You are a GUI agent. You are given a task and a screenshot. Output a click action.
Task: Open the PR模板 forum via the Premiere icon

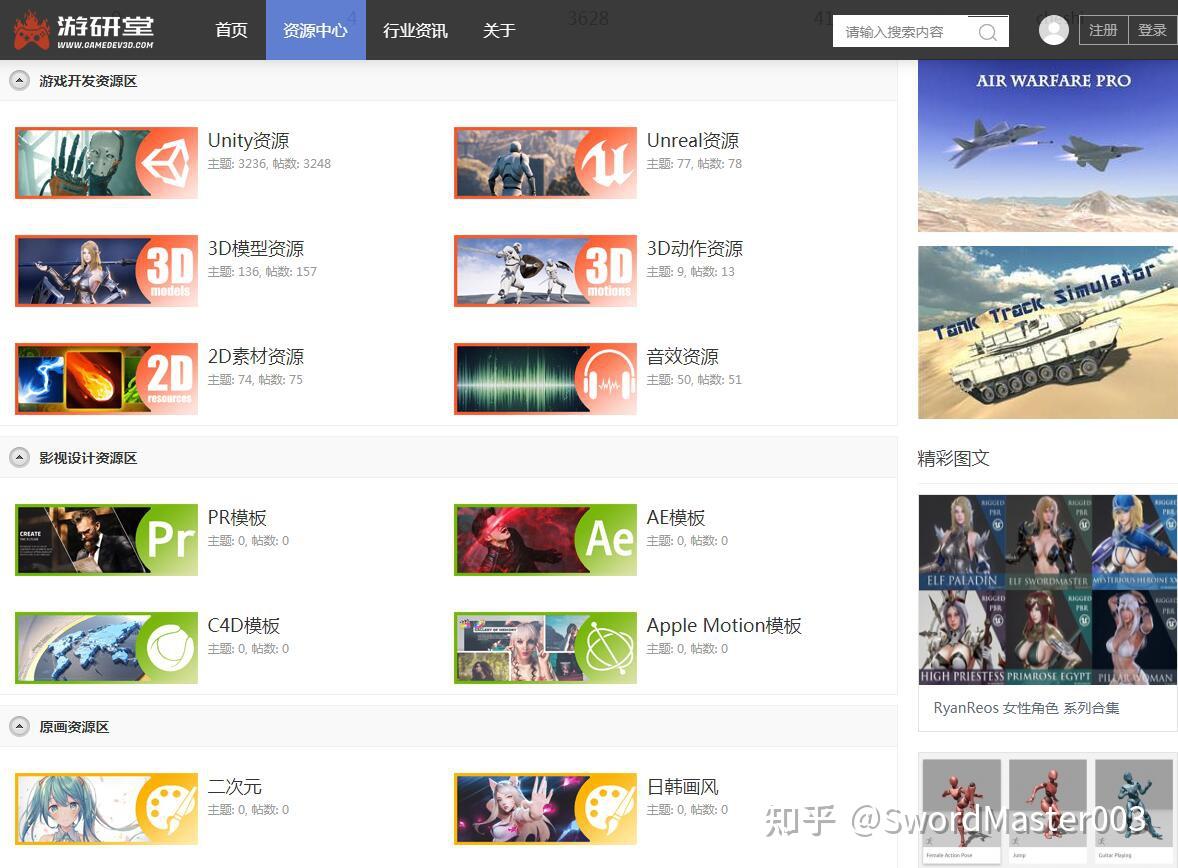(x=105, y=540)
